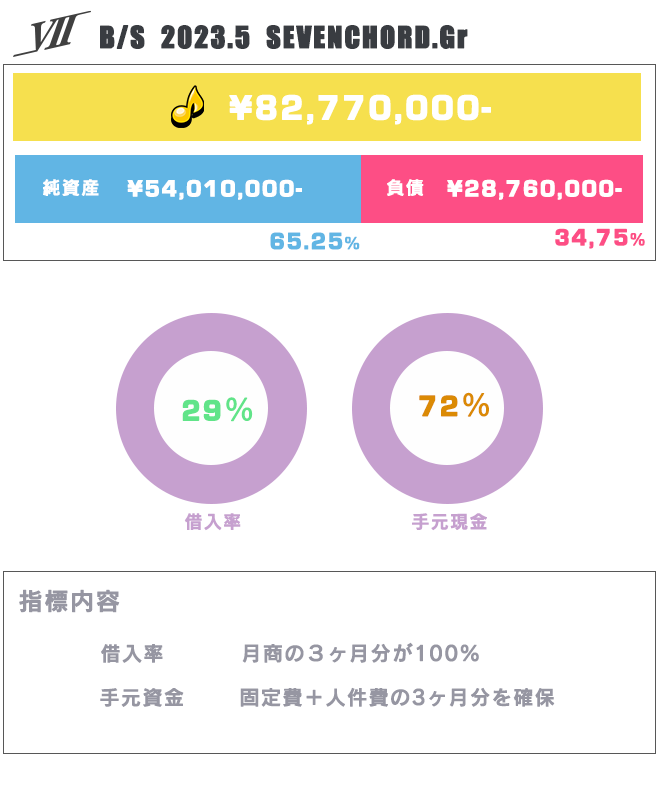
Task: Select the ¥28,760,000- liabilities amount
Action: coord(534,189)
